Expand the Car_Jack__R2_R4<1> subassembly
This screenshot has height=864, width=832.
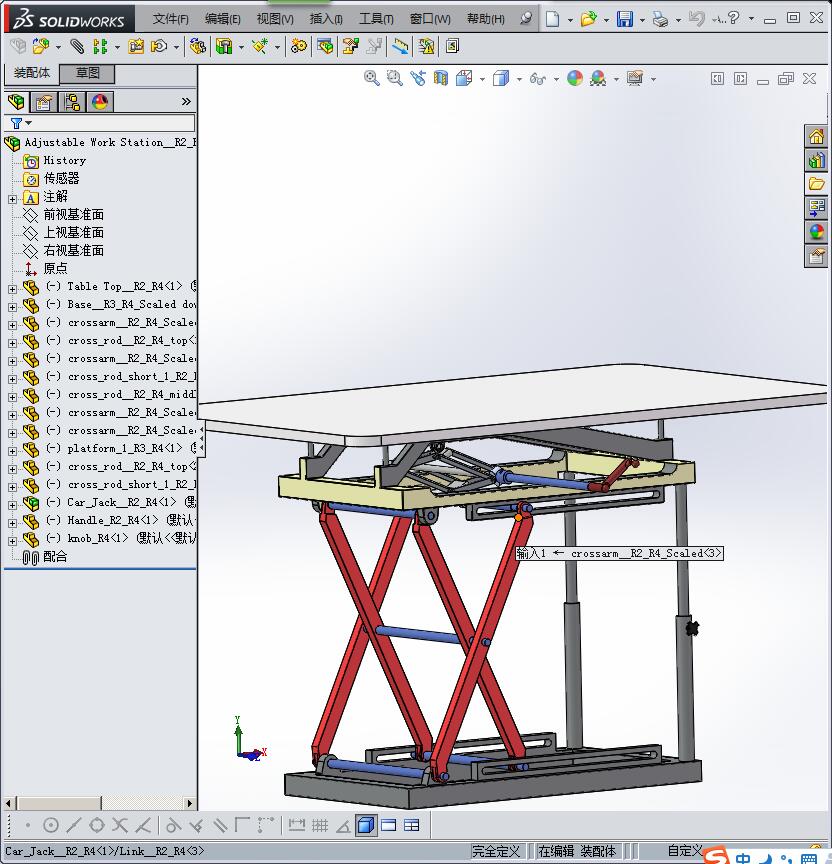tap(12, 505)
